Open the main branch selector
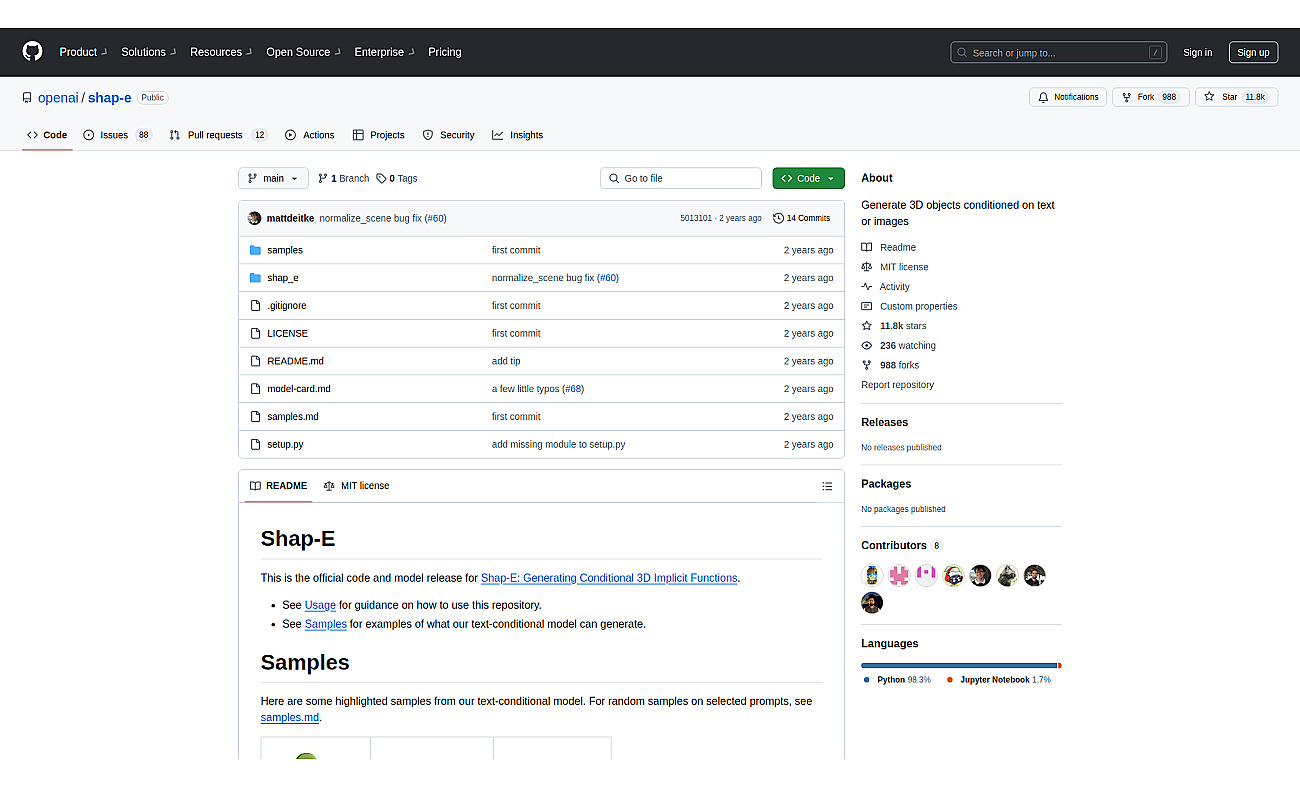This screenshot has width=1300, height=788. (x=273, y=178)
